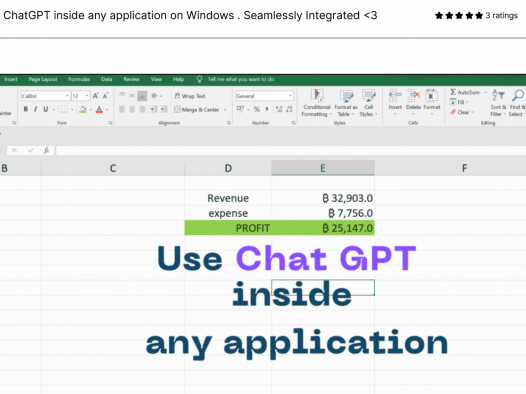Screen dimensions: 526x394
Task: Click the Fill down icon
Action: [x=453, y=102]
